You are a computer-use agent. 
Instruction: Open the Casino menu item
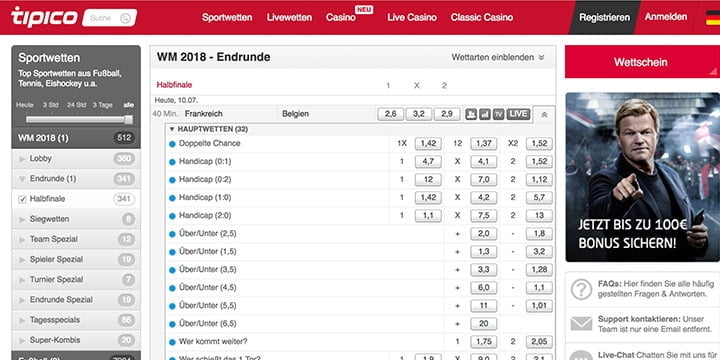pos(341,17)
